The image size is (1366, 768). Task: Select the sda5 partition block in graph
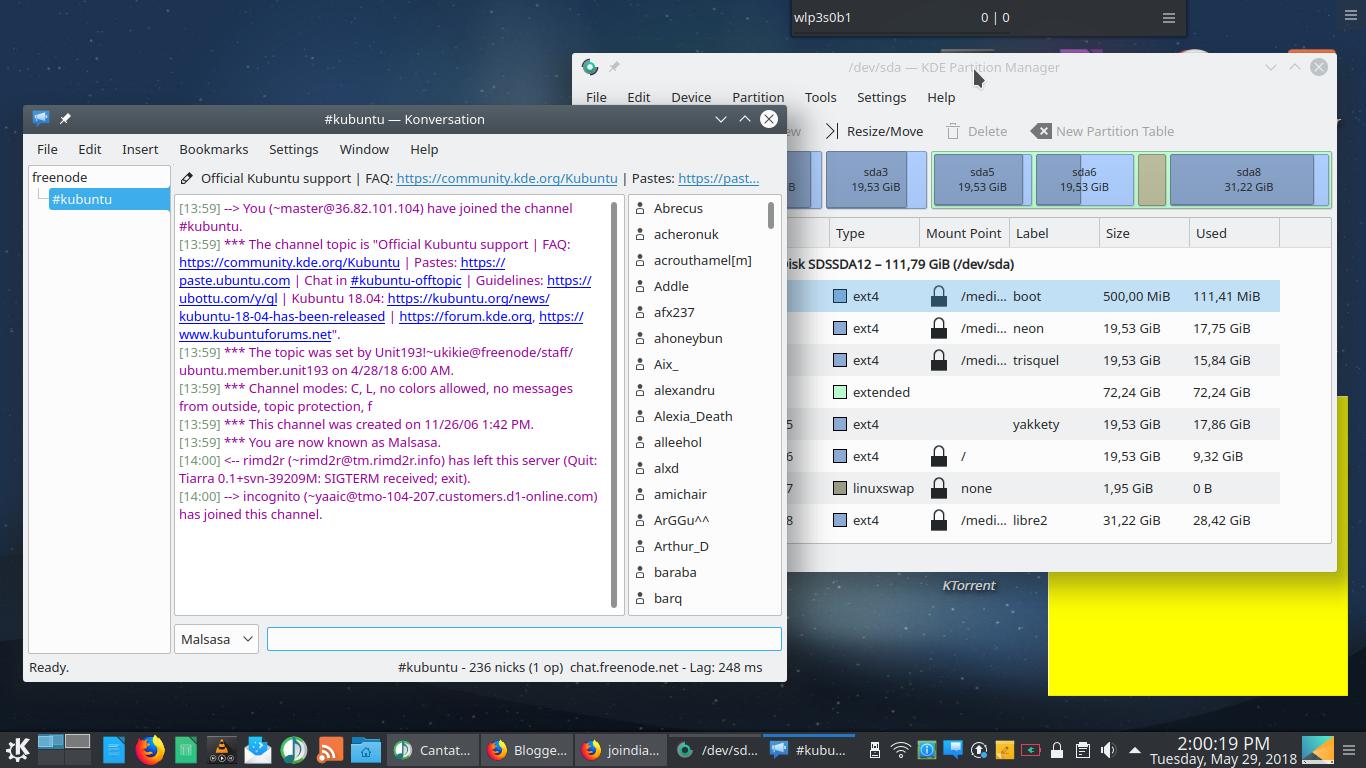coord(983,180)
